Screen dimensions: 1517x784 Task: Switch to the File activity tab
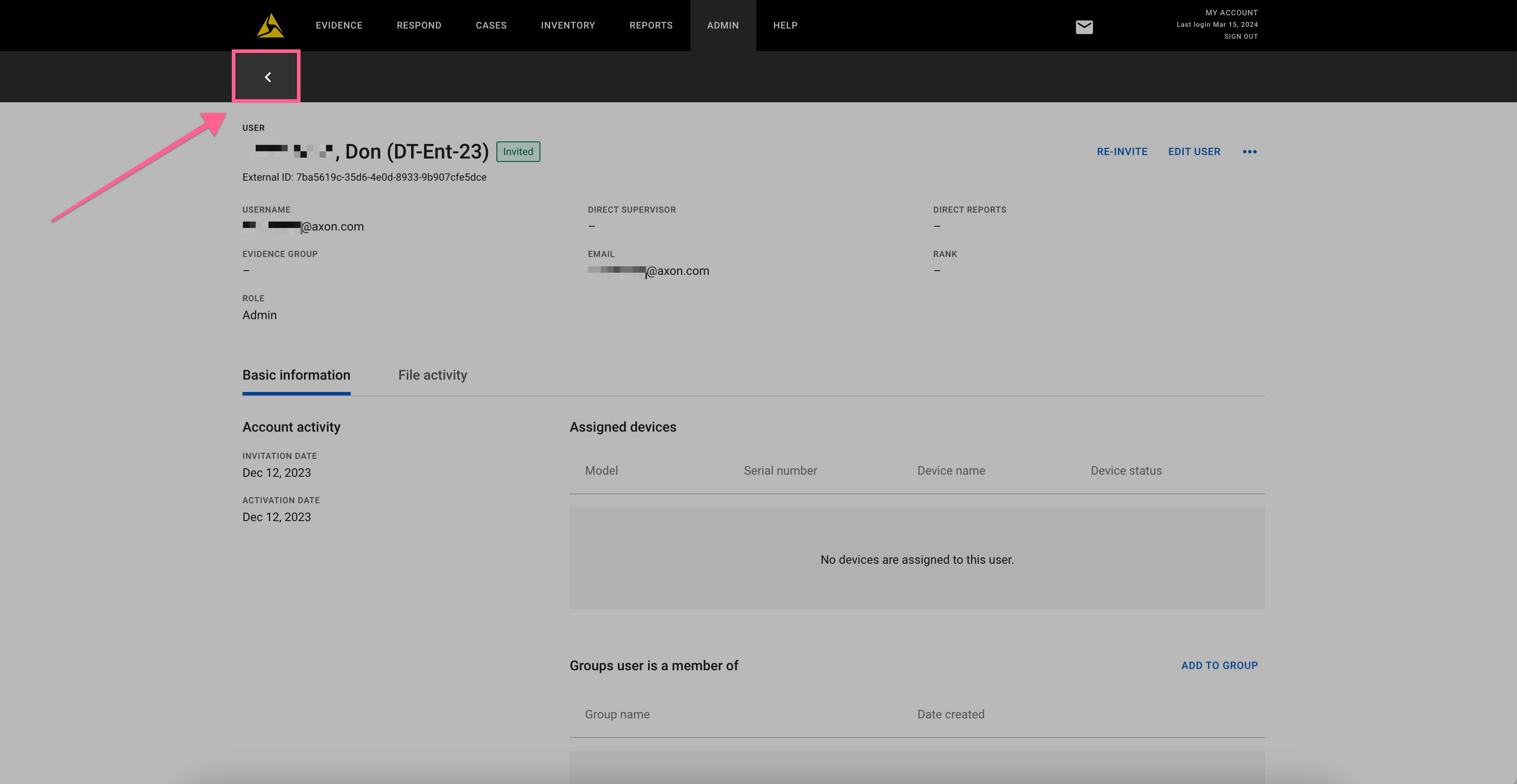tap(432, 375)
